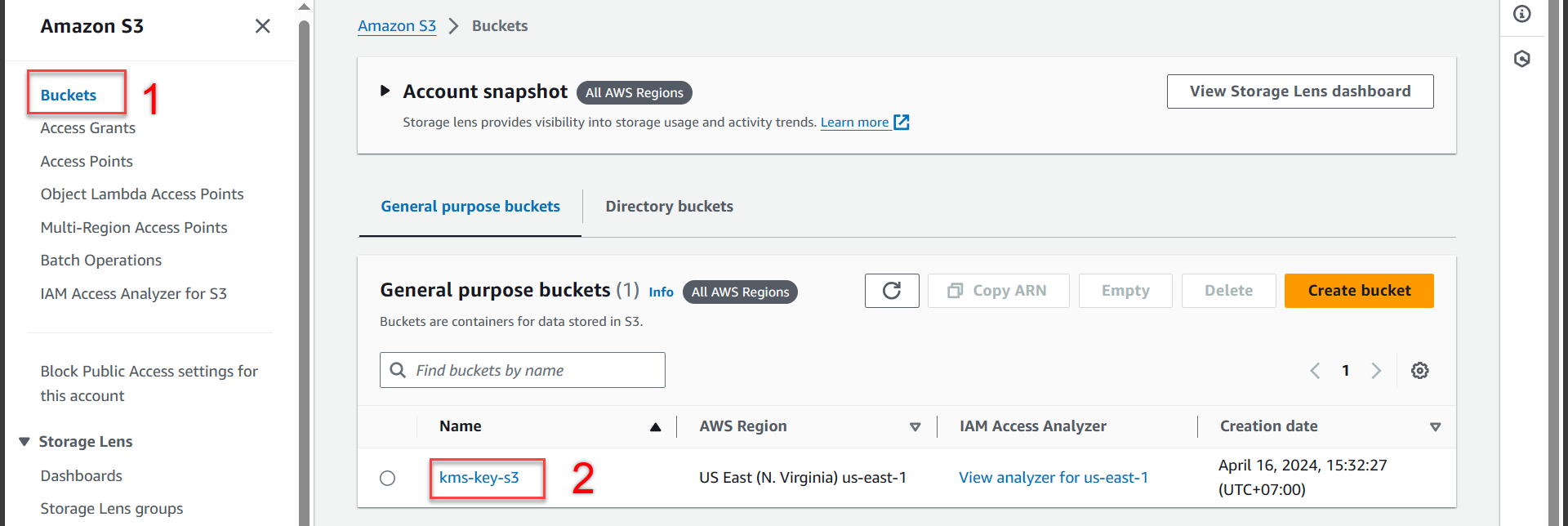Click the Create bucket button

pos(1358,291)
